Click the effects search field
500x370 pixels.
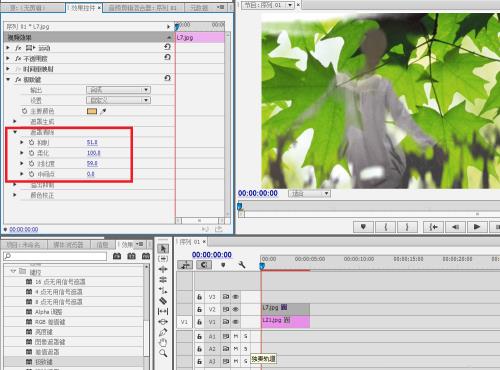(x=55, y=256)
